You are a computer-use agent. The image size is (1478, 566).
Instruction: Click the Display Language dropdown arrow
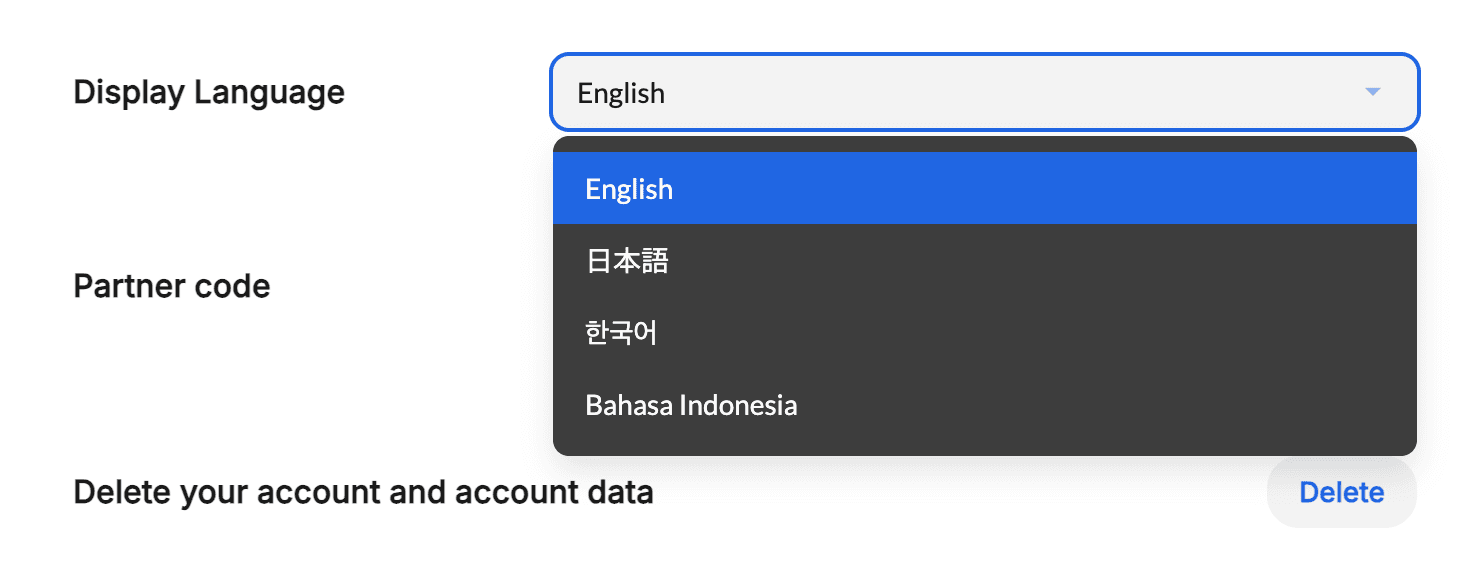pos(1372,92)
